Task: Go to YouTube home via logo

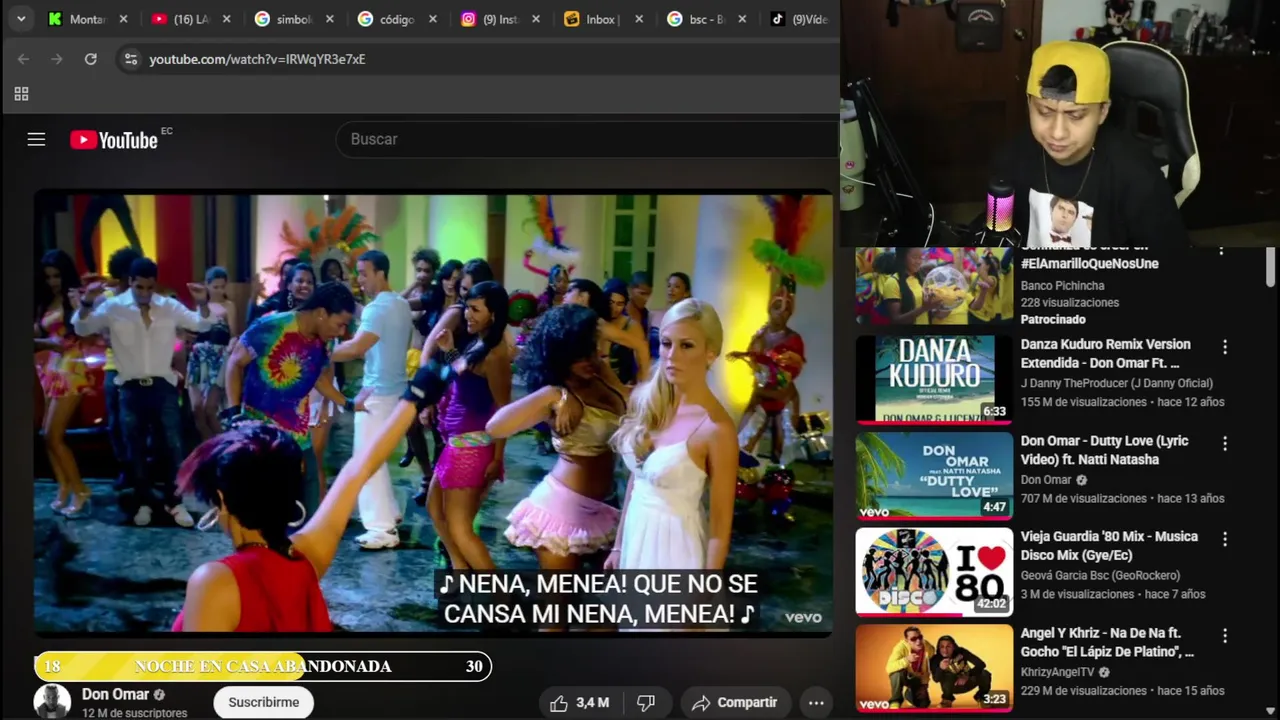Action: [x=114, y=139]
